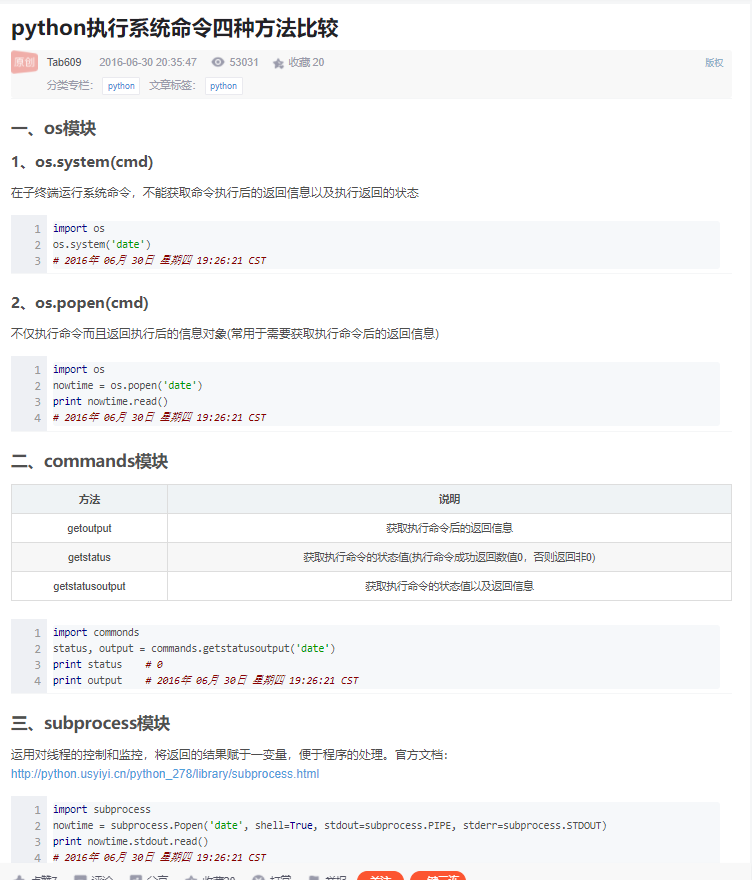Click the paragraph describing os.popen return object
This screenshot has height=880, width=752.
[225, 334]
